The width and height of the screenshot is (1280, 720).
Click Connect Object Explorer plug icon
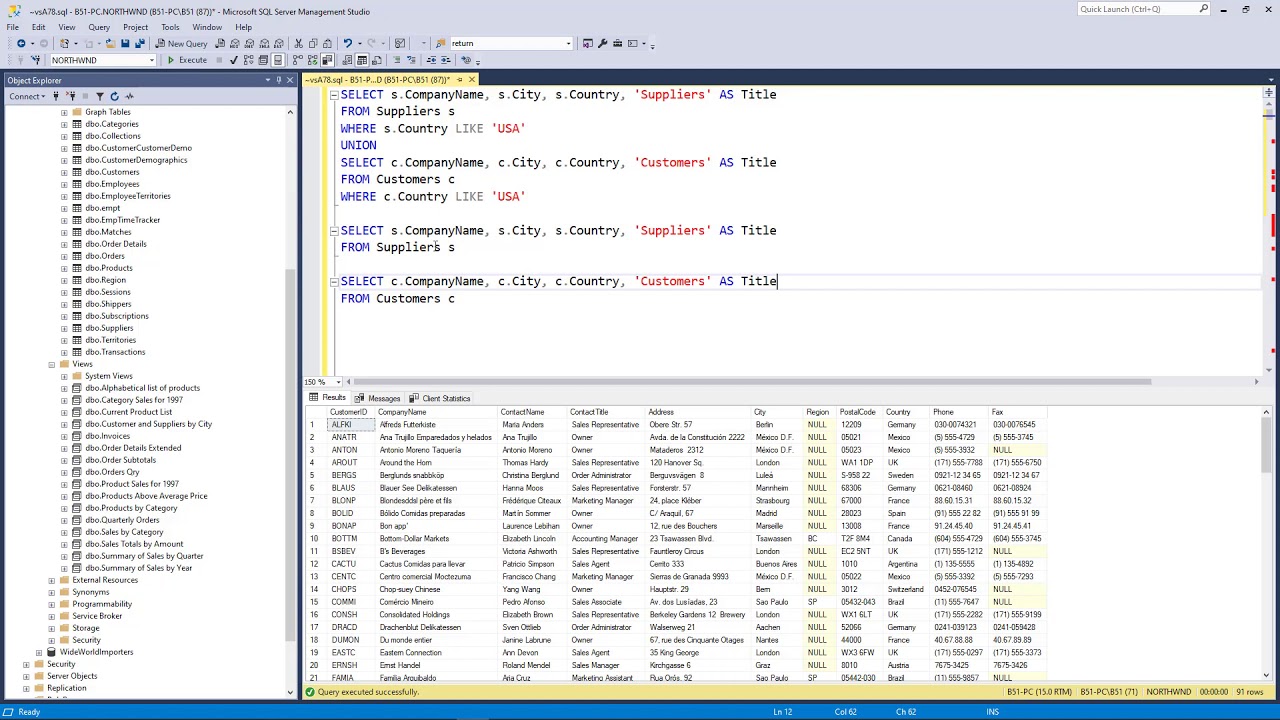point(56,96)
